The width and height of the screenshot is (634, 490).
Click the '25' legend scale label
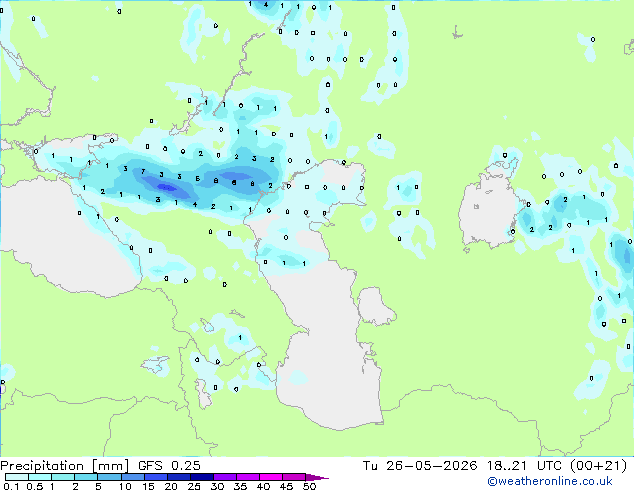click(x=194, y=486)
